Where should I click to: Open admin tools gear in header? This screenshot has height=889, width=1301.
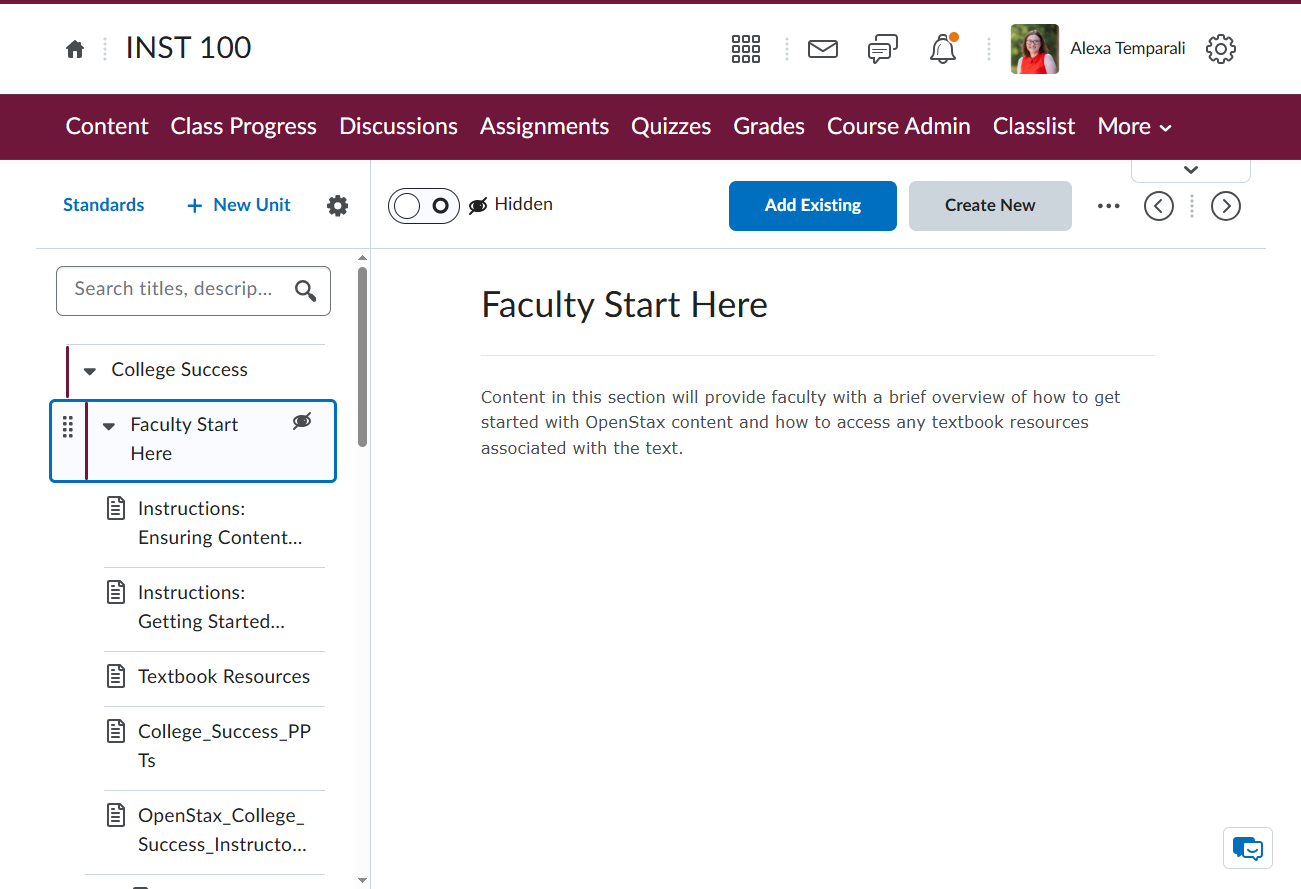(x=1221, y=49)
